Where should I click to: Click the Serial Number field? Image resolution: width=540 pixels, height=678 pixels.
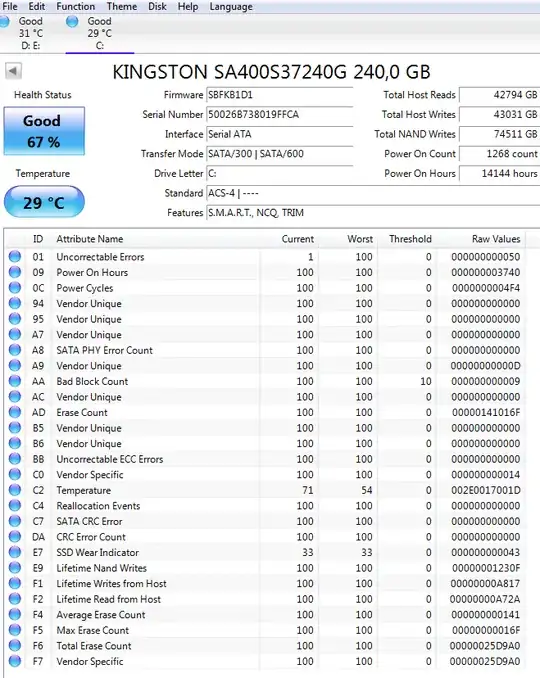tap(279, 115)
